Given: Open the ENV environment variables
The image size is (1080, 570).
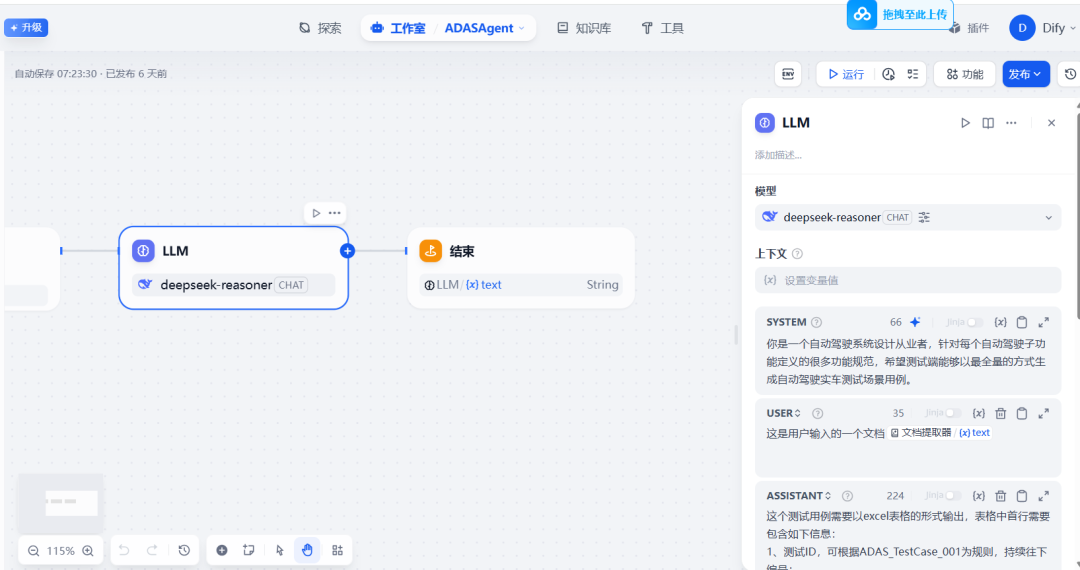Looking at the screenshot, I should click(x=788, y=74).
